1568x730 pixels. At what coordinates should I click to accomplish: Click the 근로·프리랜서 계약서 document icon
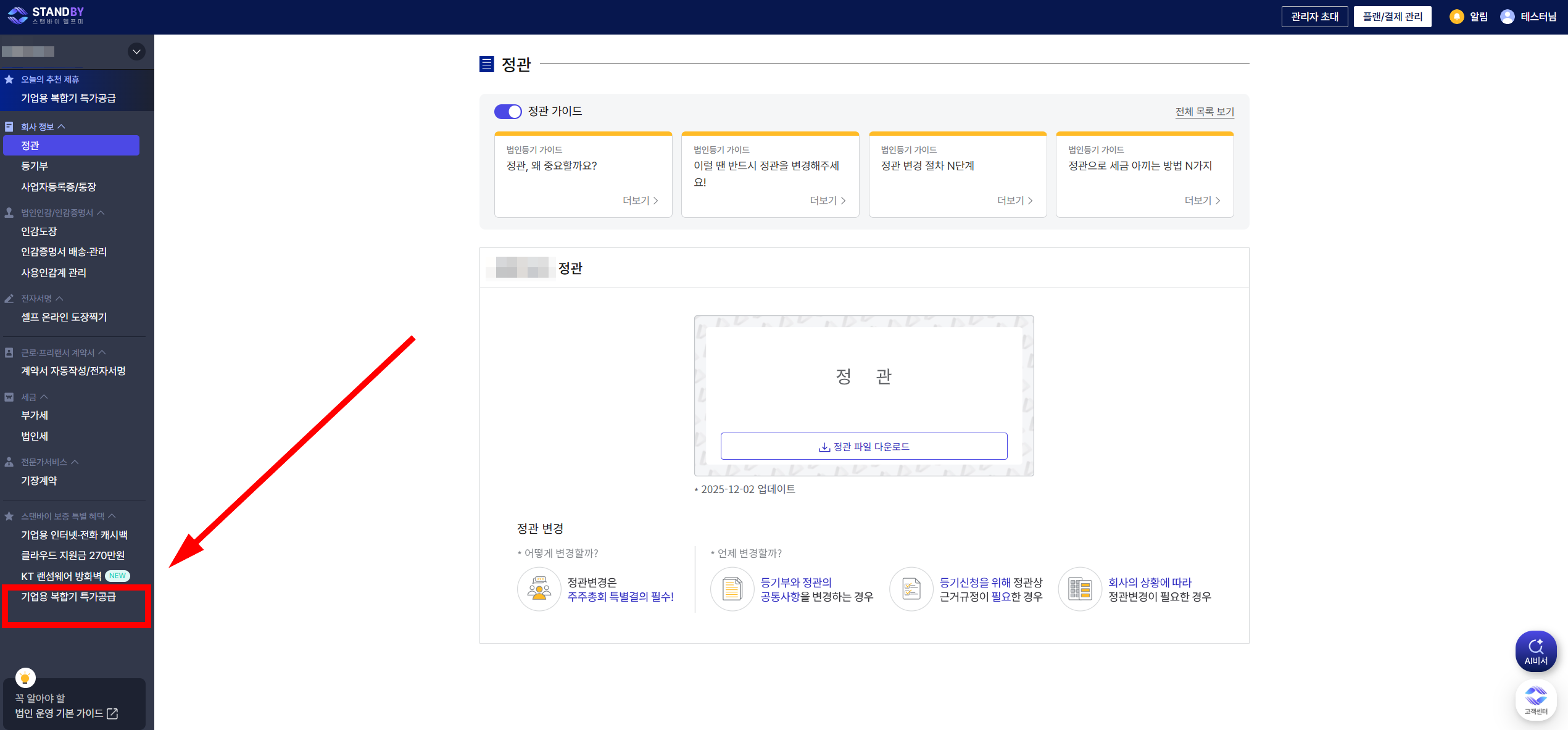click(9, 352)
